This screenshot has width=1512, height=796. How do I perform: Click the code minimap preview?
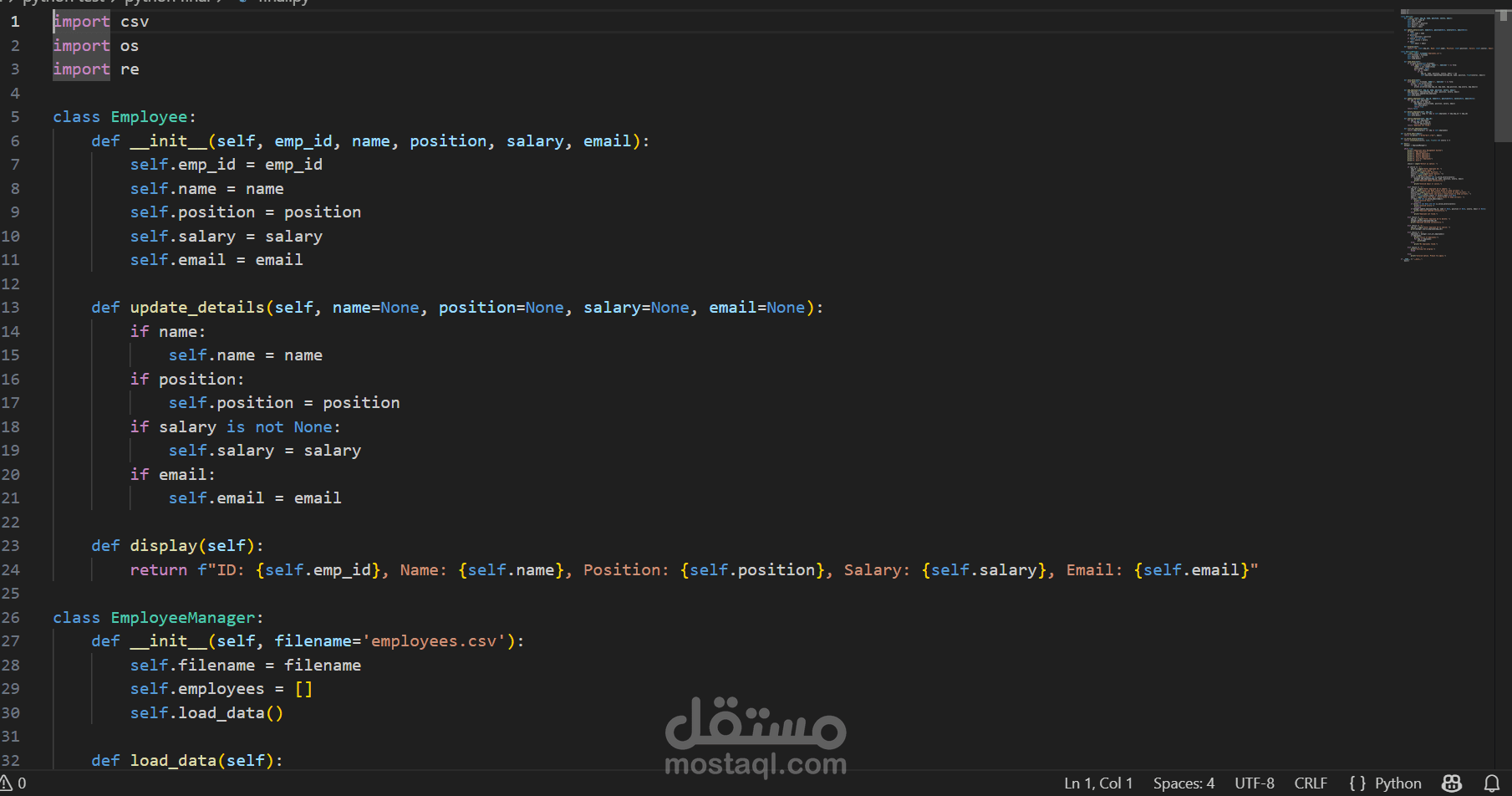coord(1447,138)
